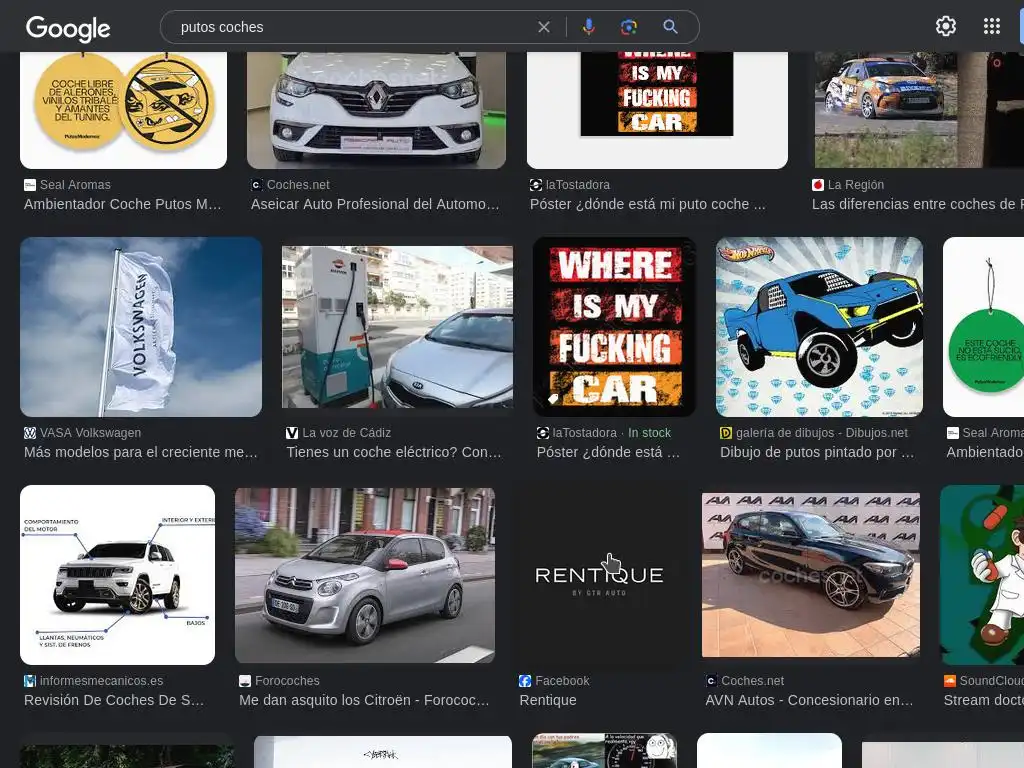The width and height of the screenshot is (1024, 768).
Task: Click 'galería de dibujos - Dibujos.net' source
Action: point(822,433)
